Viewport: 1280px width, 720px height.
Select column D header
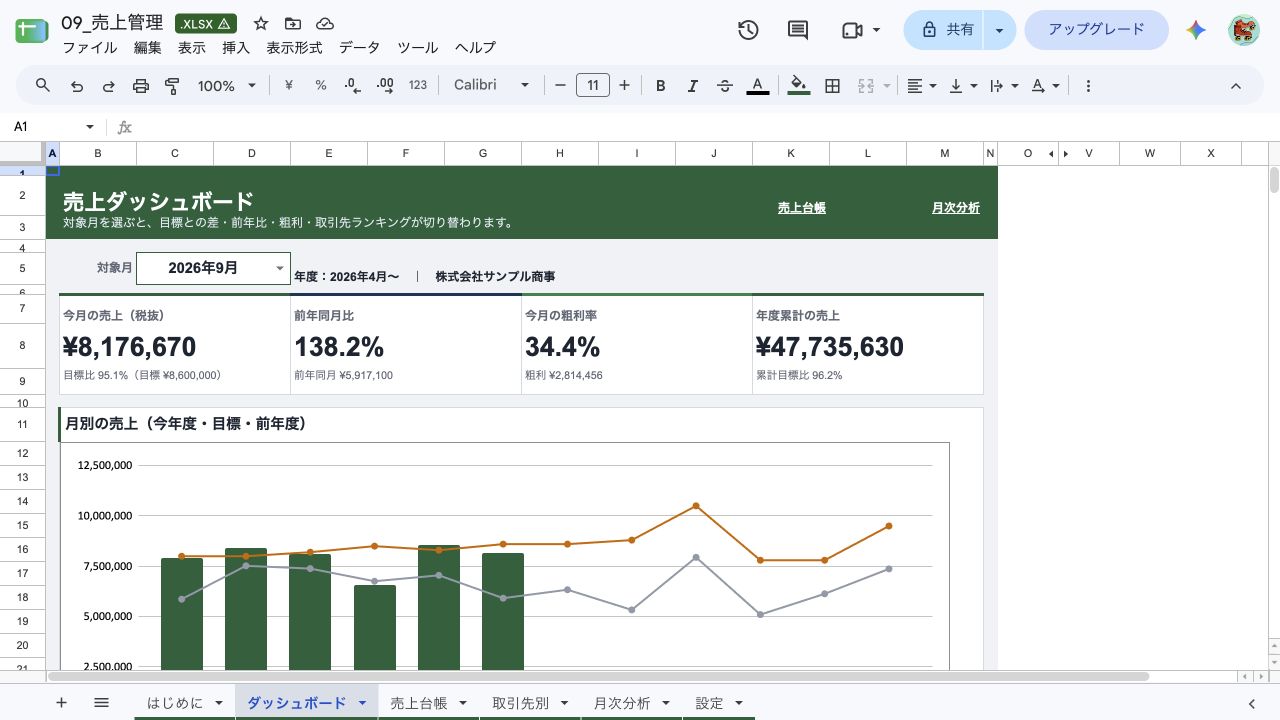pos(252,153)
